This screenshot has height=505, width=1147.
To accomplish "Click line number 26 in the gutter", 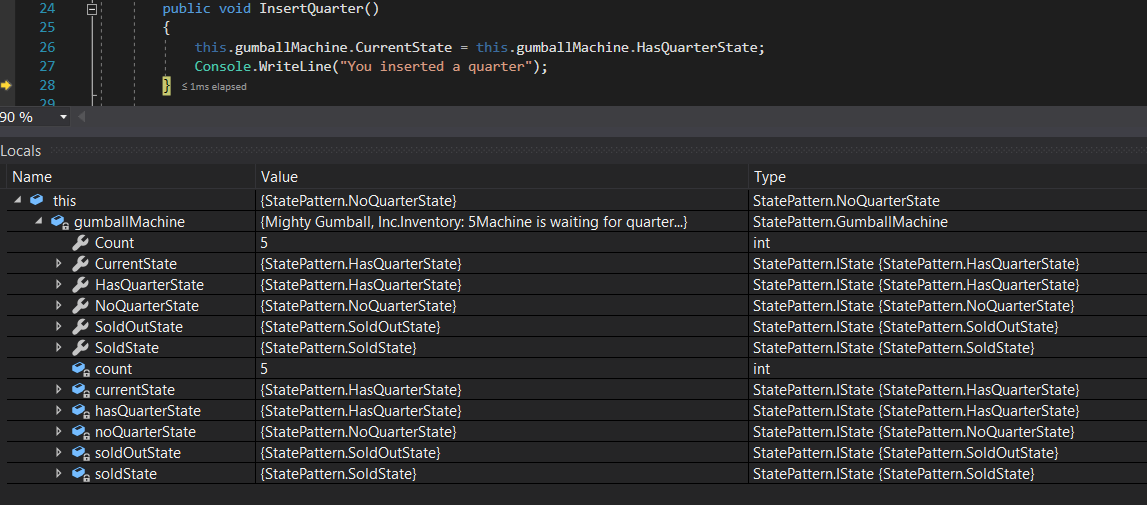I will pyautogui.click(x=47, y=48).
